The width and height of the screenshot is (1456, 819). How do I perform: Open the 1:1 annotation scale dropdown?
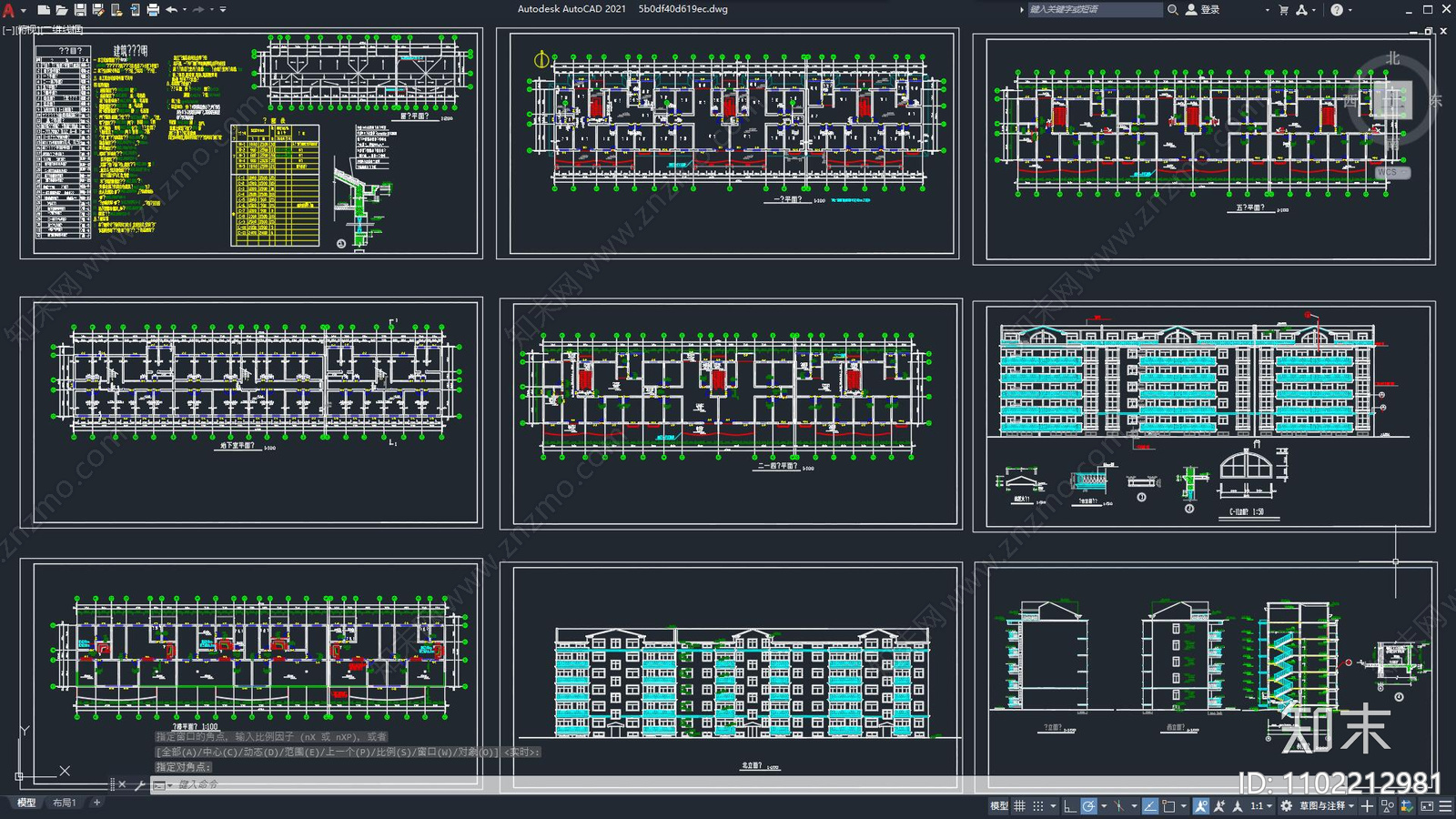pyautogui.click(x=1261, y=806)
